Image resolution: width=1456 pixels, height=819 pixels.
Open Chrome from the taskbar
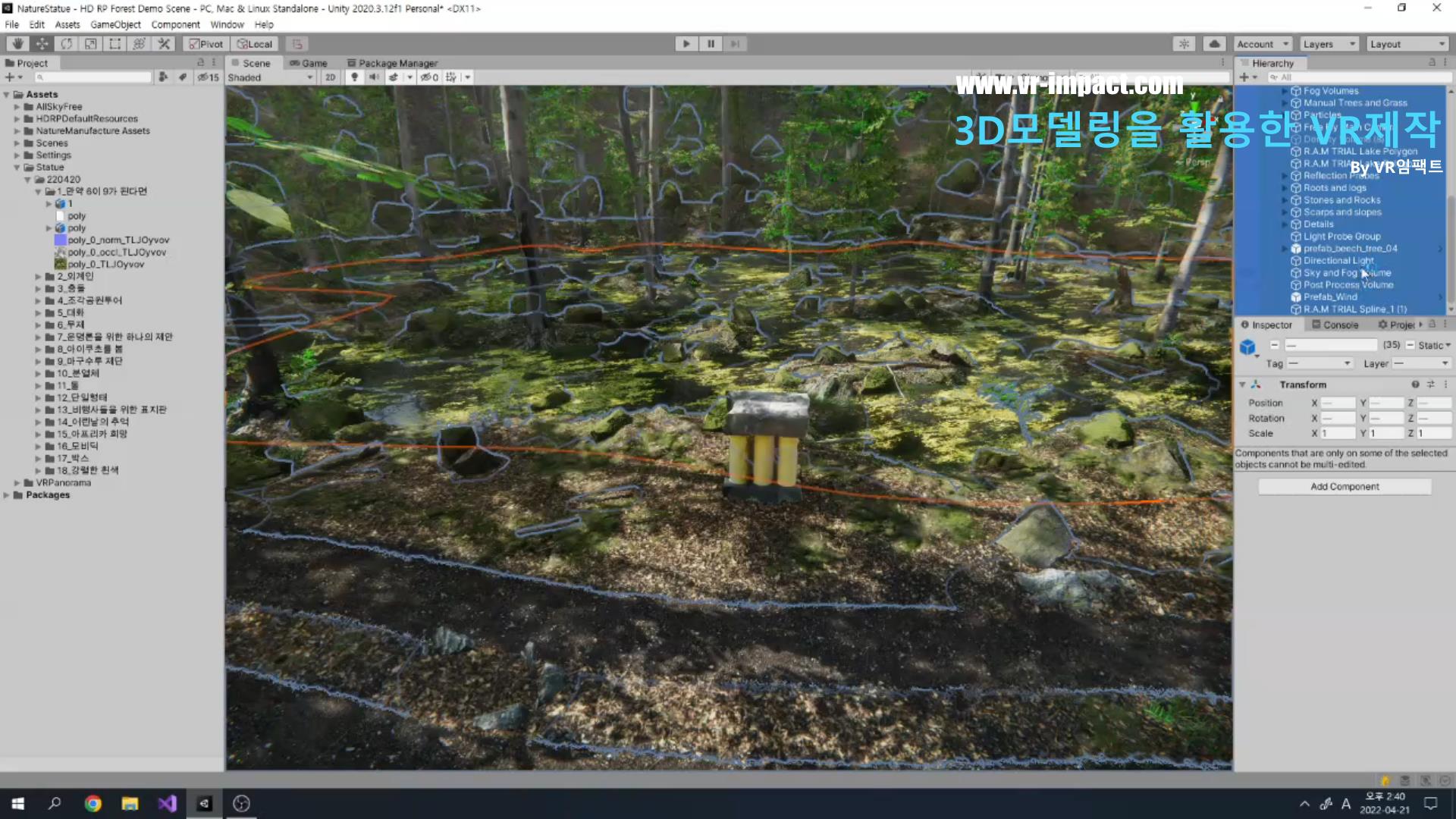93,804
